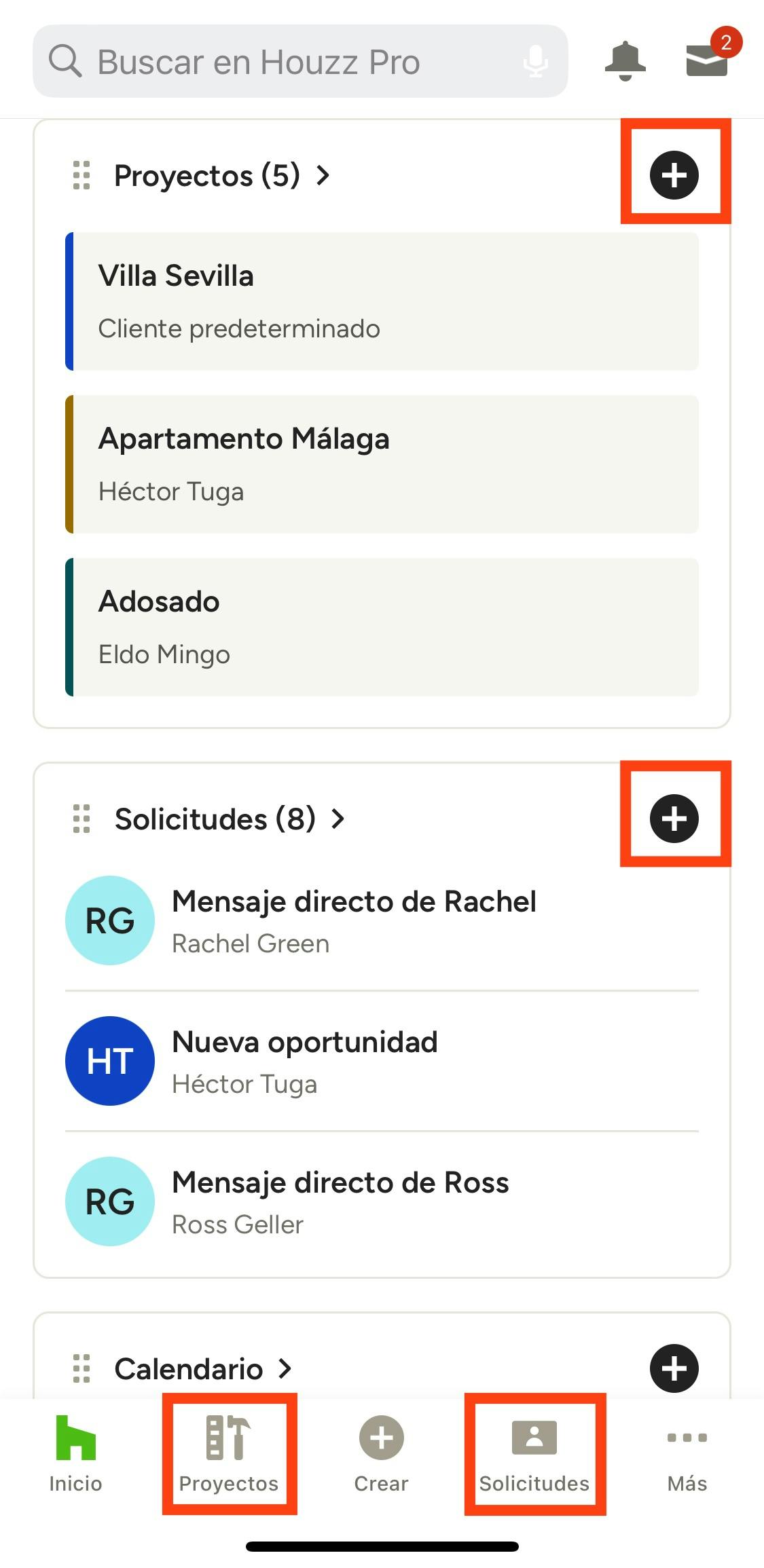Viewport: 764px width, 1568px height.
Task: Expand the Solicitudes (8) section chevron
Action: pos(338,819)
